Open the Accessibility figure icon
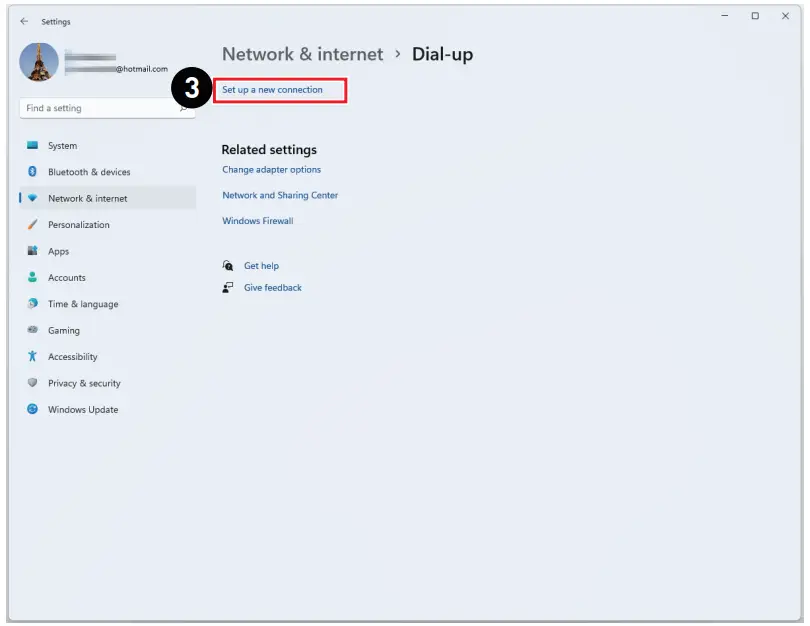Screen dimensions: 810x626 32,357
